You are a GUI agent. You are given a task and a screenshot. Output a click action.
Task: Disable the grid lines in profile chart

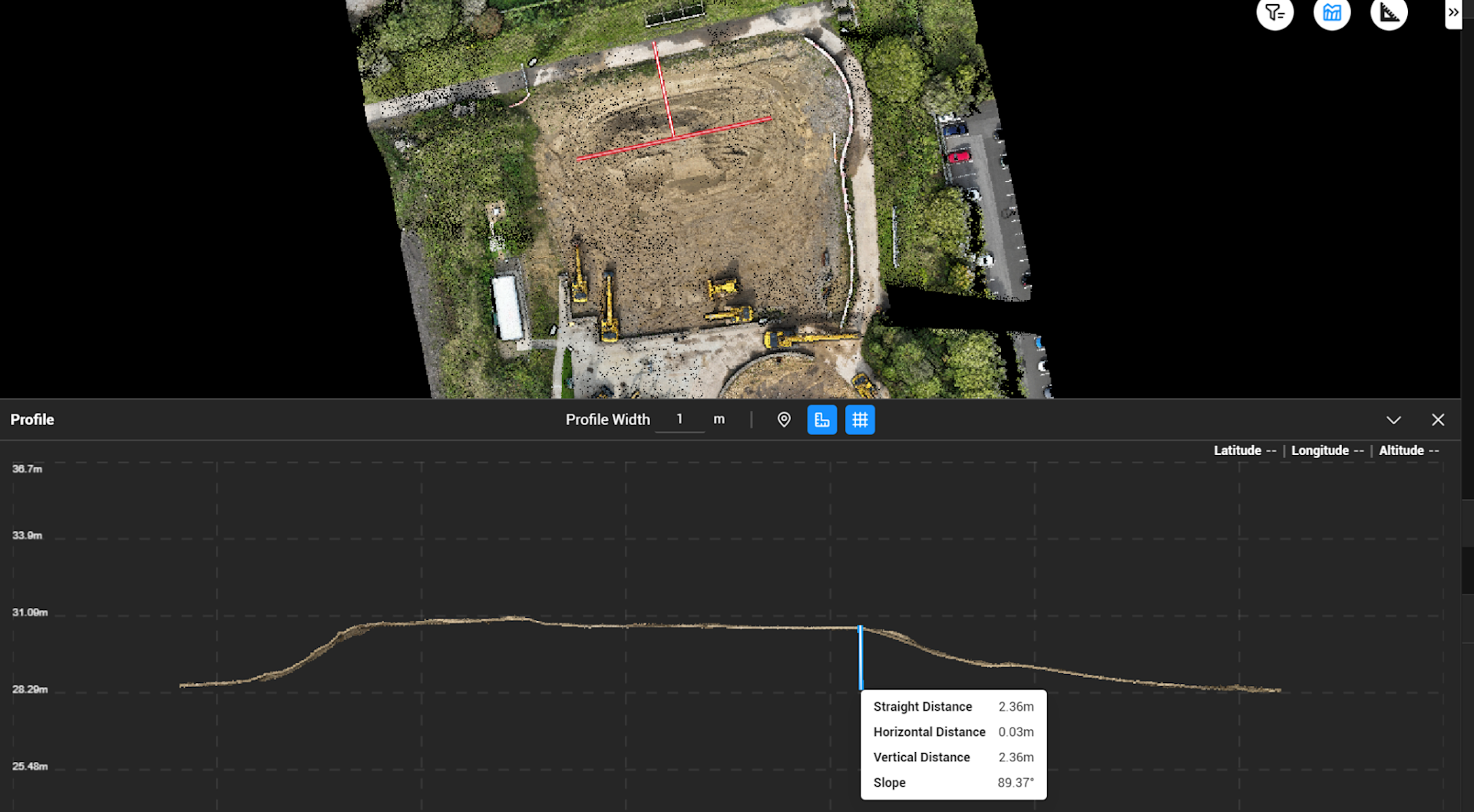tap(860, 420)
